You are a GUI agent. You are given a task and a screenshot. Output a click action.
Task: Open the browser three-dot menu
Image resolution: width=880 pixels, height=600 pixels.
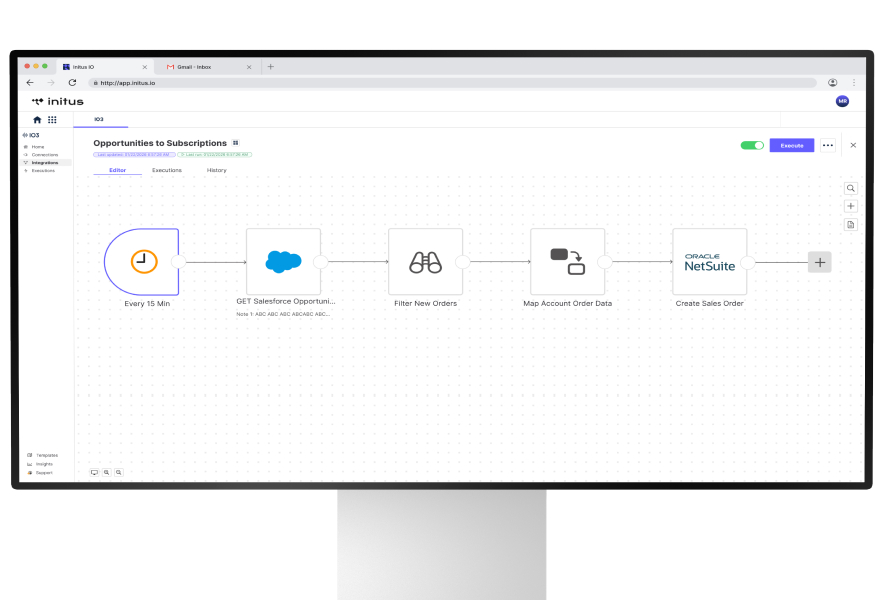pyautogui.click(x=854, y=83)
